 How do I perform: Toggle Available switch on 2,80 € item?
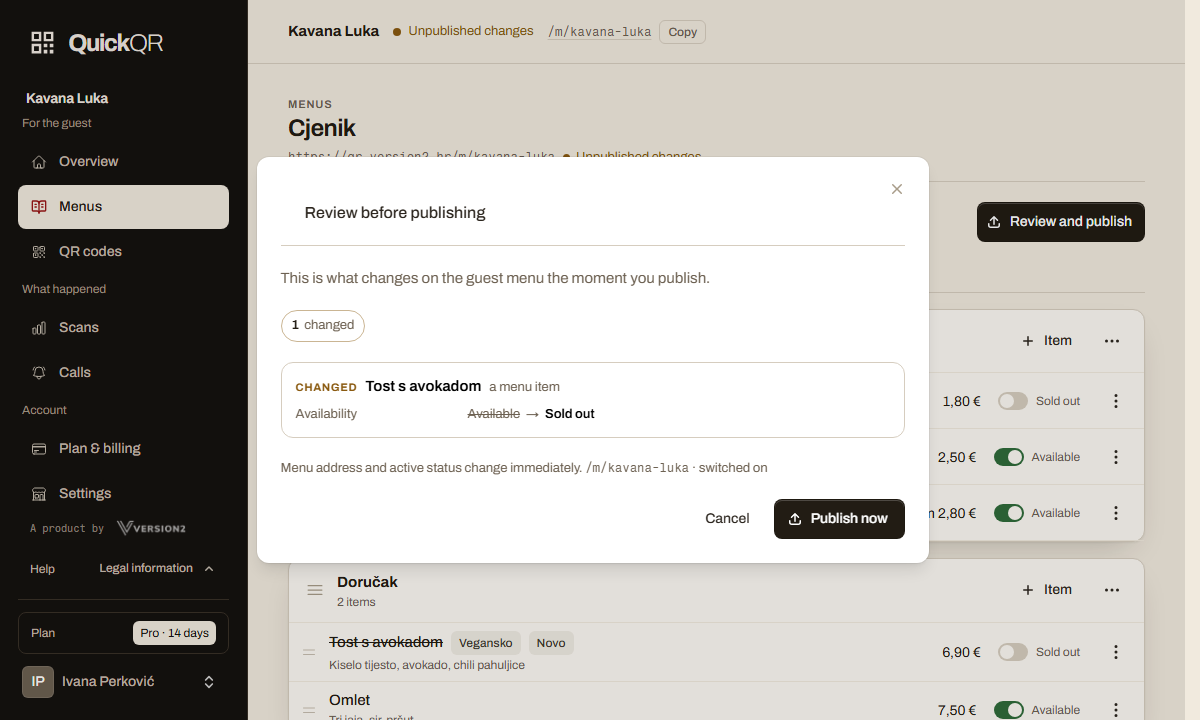coord(1009,513)
